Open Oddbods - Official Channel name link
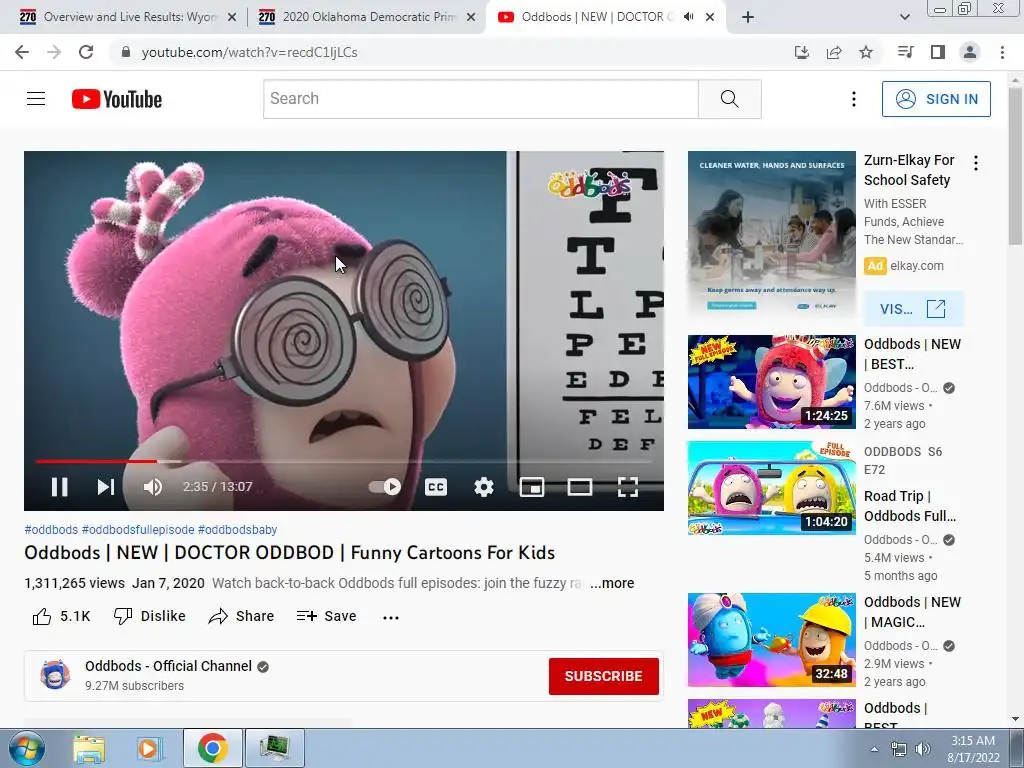This screenshot has width=1024, height=768. click(x=168, y=666)
